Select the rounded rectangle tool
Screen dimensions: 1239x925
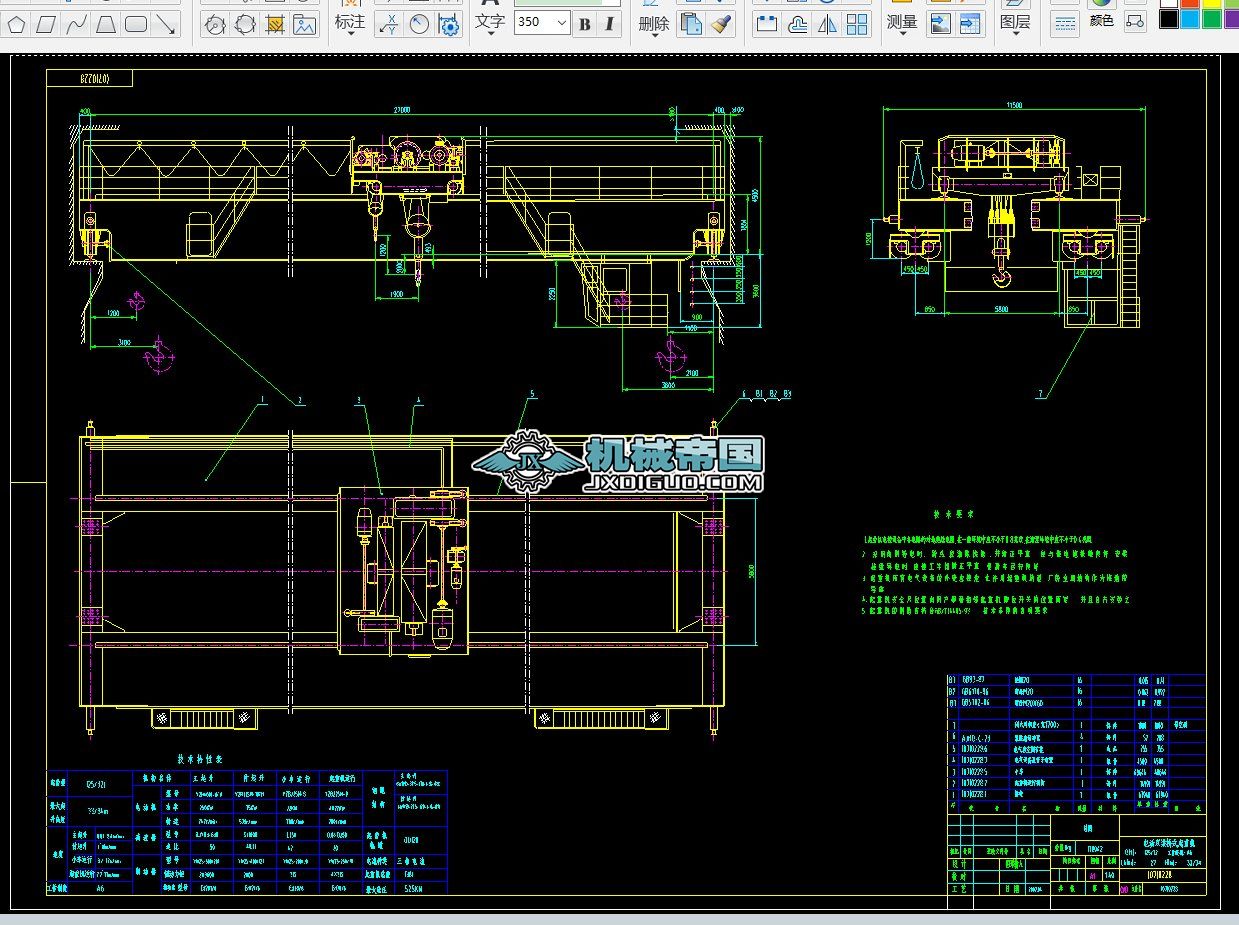[x=136, y=25]
